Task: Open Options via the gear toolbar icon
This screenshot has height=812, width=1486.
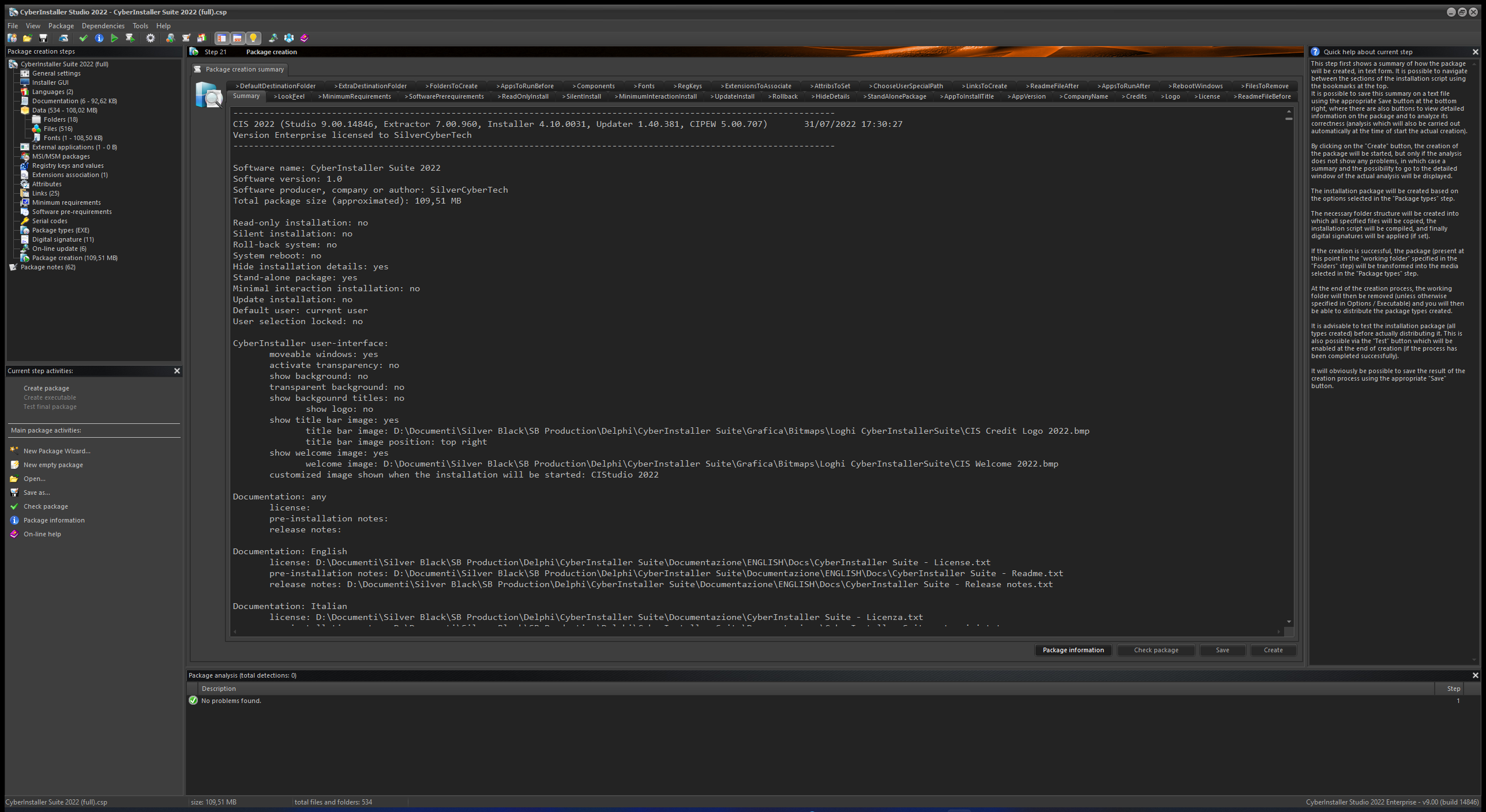Action: click(x=151, y=38)
